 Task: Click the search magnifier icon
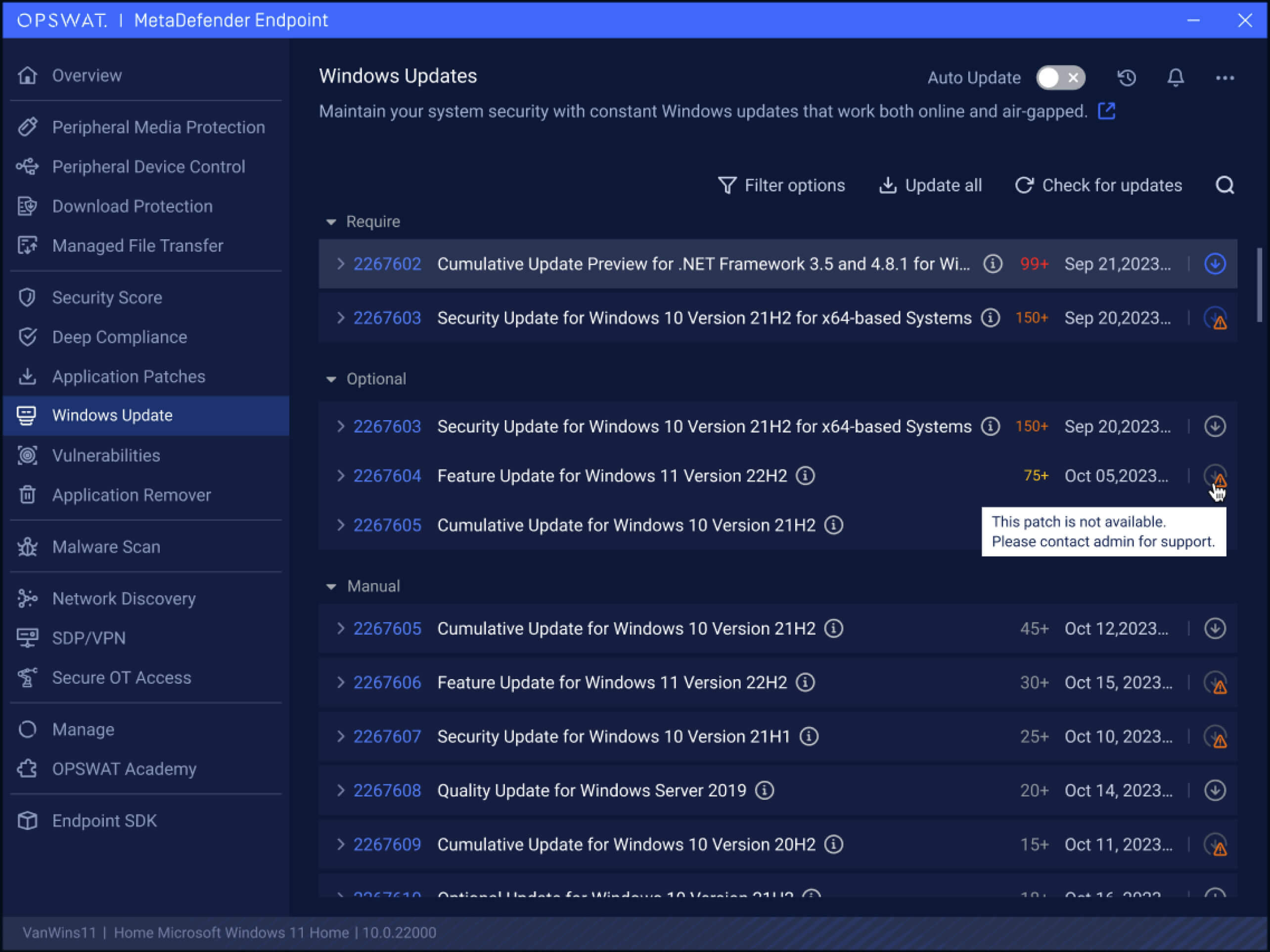(1225, 185)
